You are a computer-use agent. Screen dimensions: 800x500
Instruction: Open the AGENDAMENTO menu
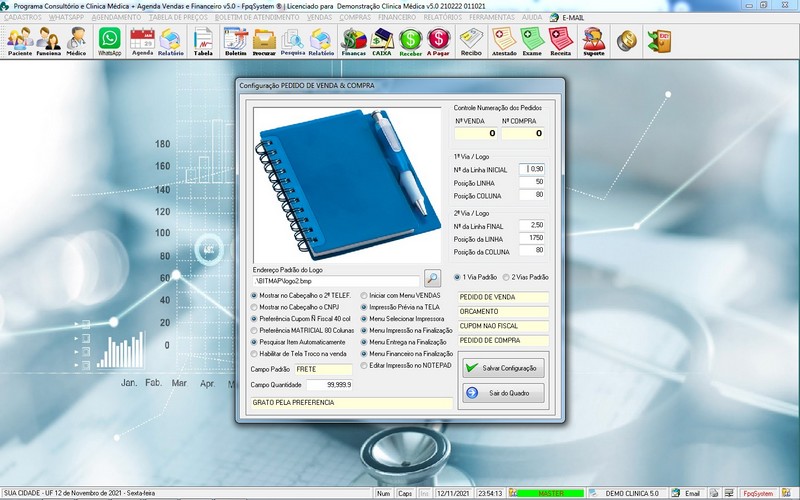coord(116,17)
